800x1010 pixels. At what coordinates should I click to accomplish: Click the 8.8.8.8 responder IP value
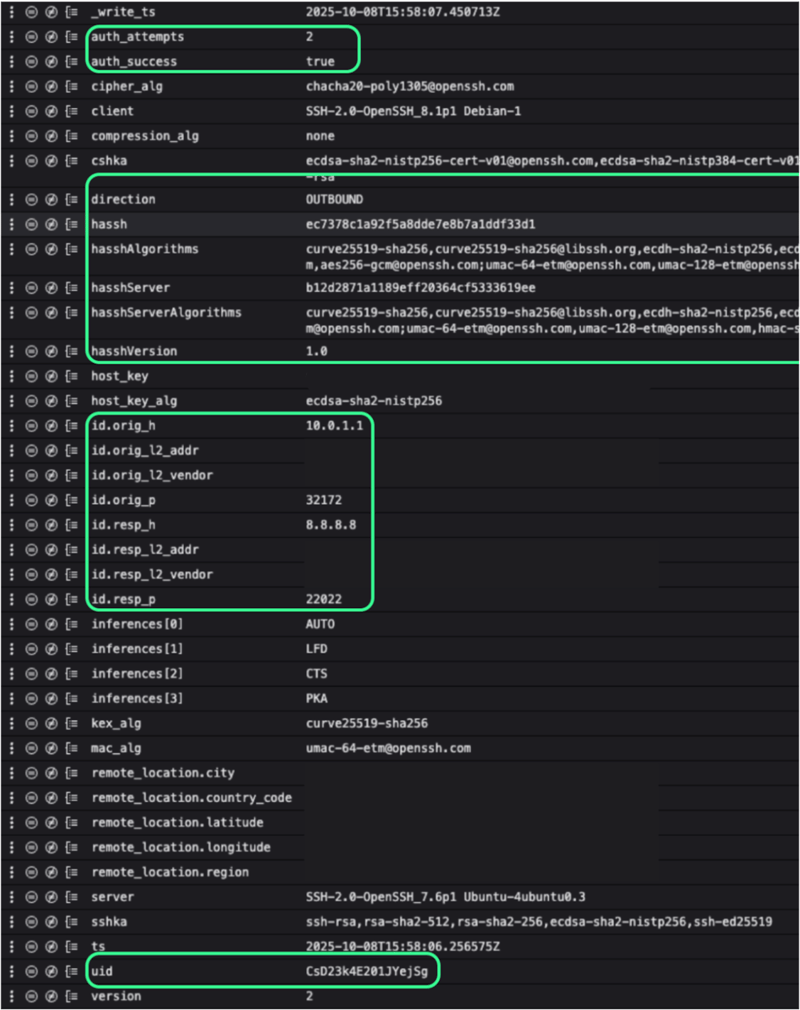pos(331,525)
